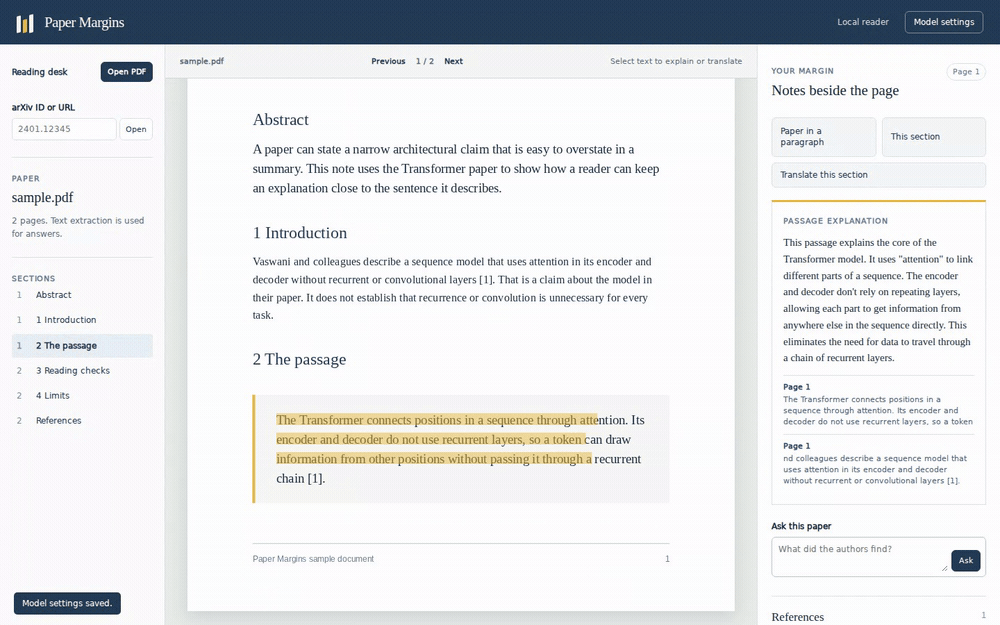Image resolution: width=1000 pixels, height=625 pixels.
Task: Click Translate this section
Action: (x=878, y=175)
